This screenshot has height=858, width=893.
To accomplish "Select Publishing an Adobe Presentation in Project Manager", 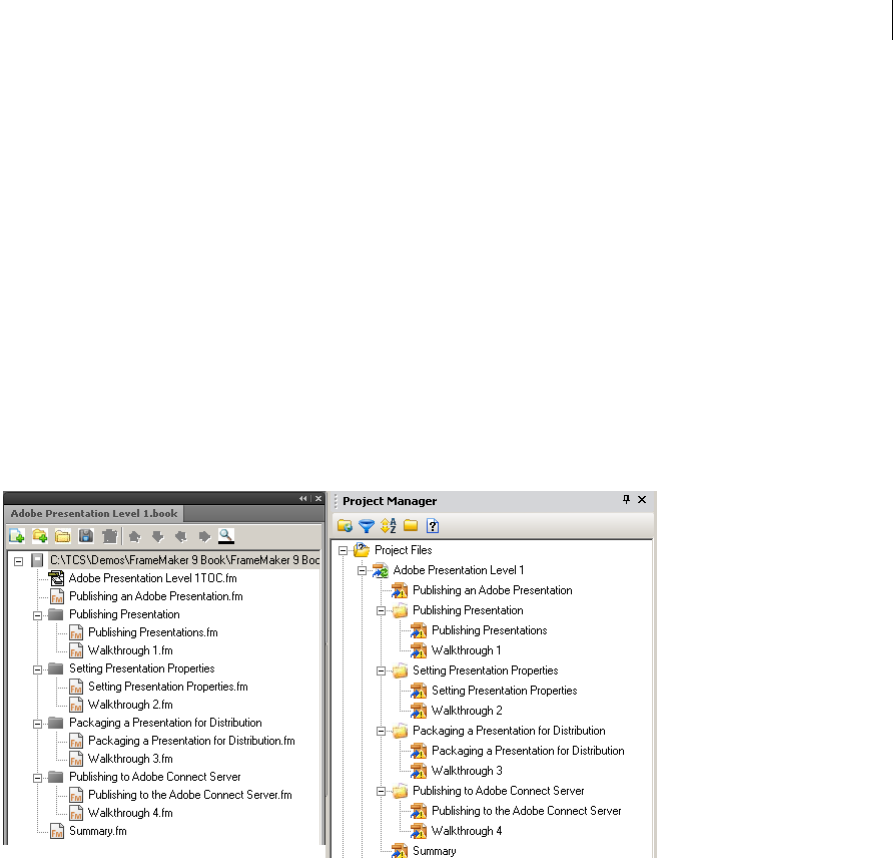I will (x=493, y=590).
